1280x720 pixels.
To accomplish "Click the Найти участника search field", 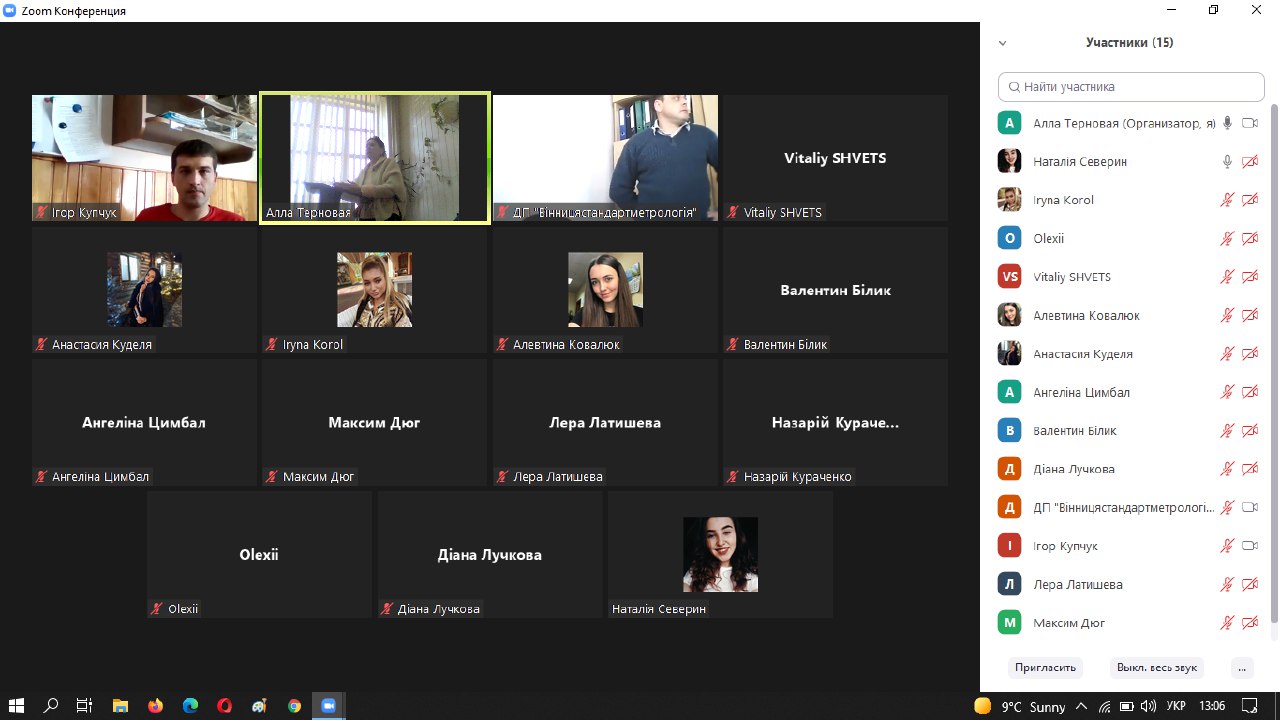I will [1130, 87].
